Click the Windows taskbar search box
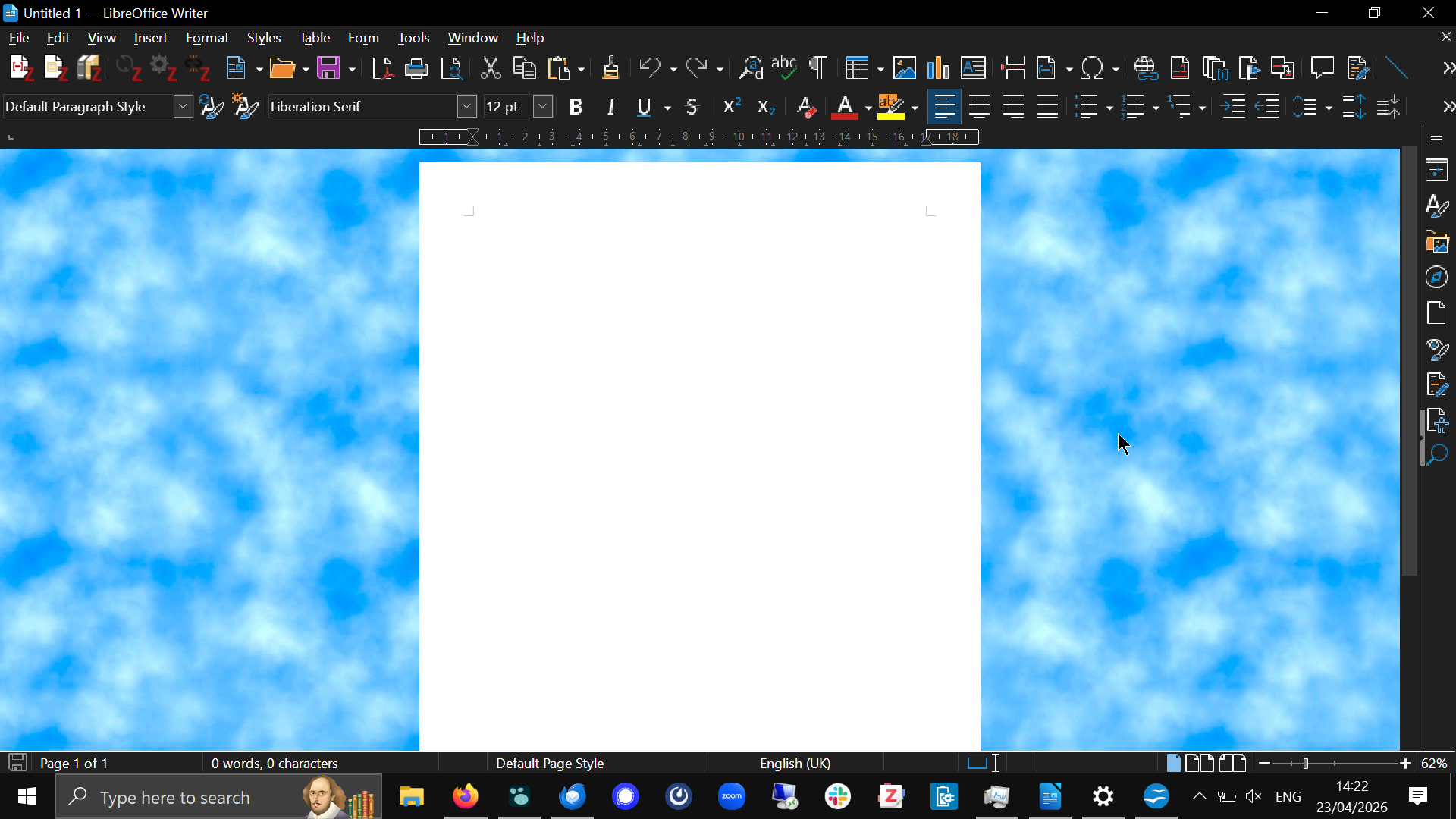1456x819 pixels. coord(174,798)
